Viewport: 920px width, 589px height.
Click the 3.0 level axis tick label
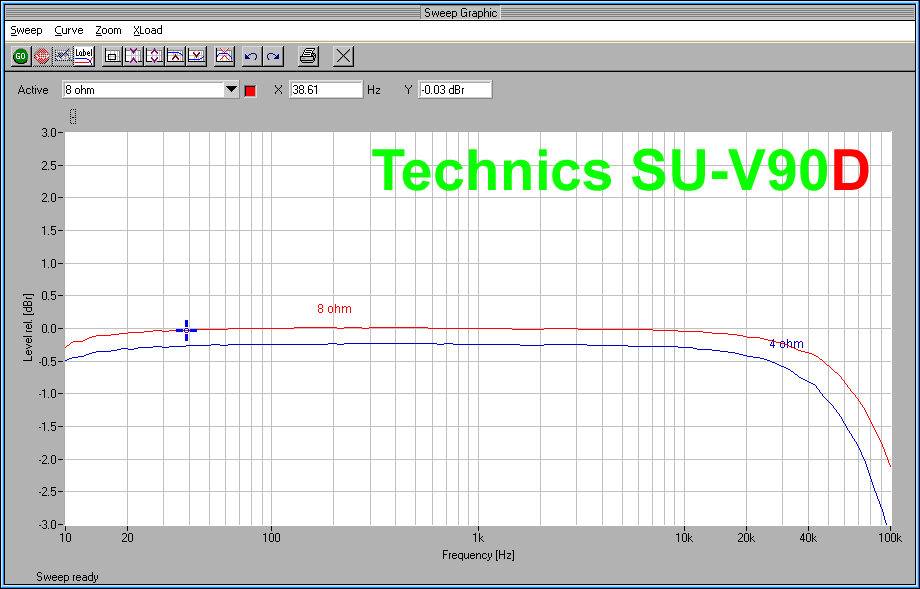50,133
